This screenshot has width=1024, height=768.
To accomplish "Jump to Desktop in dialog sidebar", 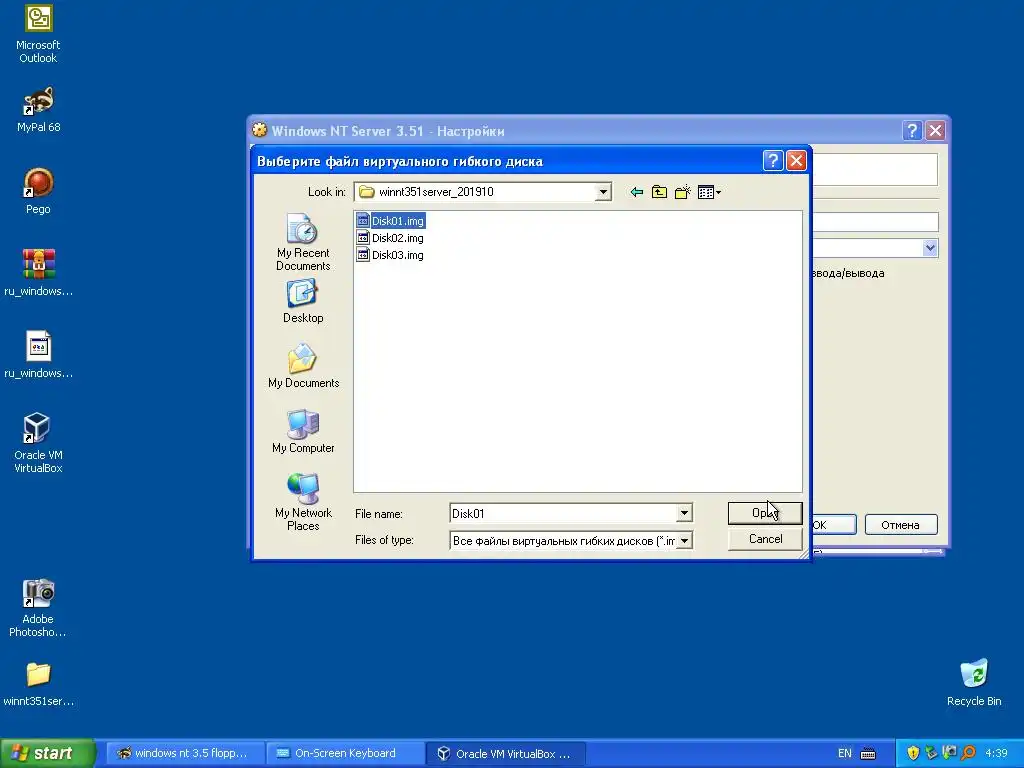I will point(303,301).
